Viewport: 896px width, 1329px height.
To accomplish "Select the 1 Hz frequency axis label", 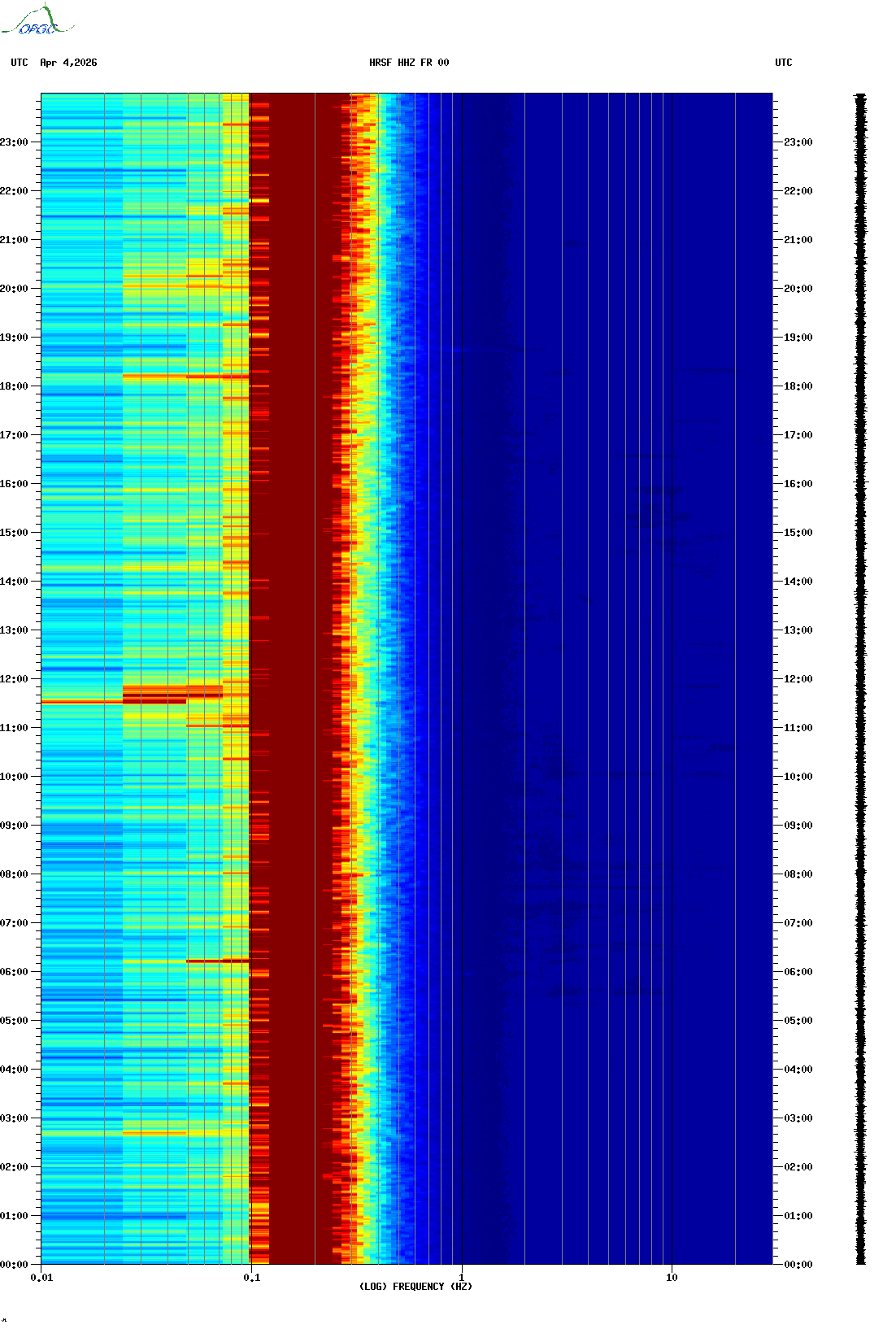I will click(x=462, y=1278).
